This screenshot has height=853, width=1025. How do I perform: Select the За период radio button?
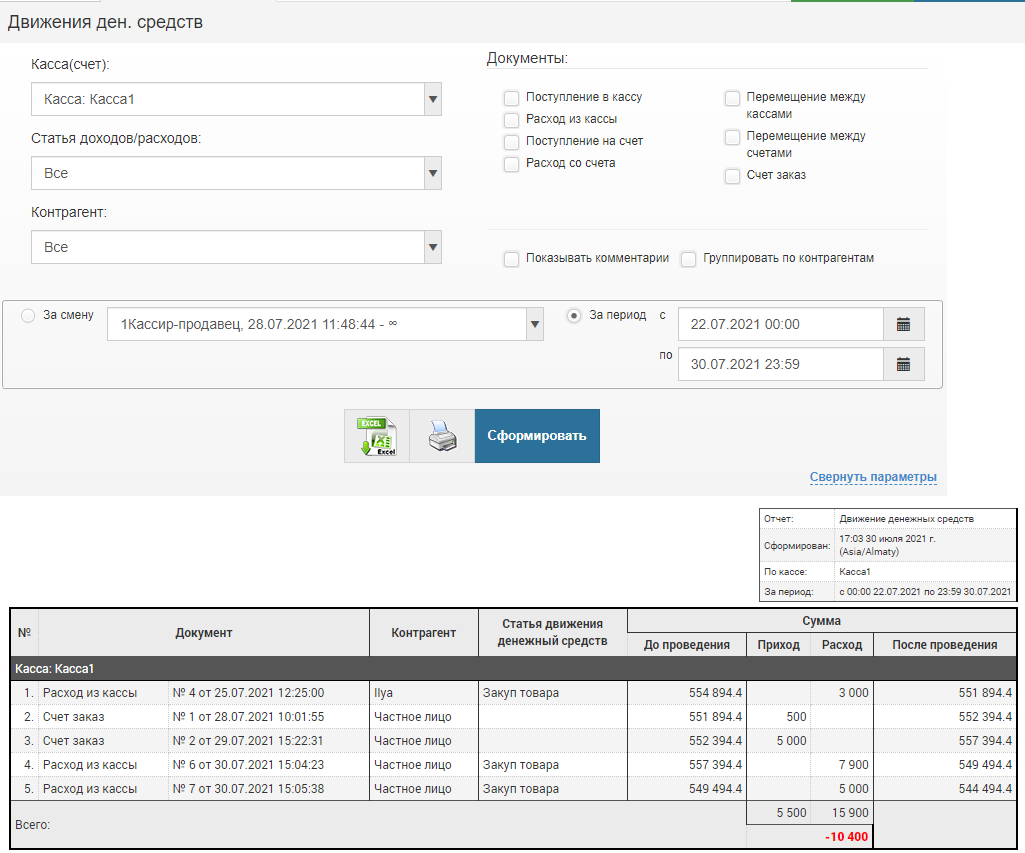[574, 315]
